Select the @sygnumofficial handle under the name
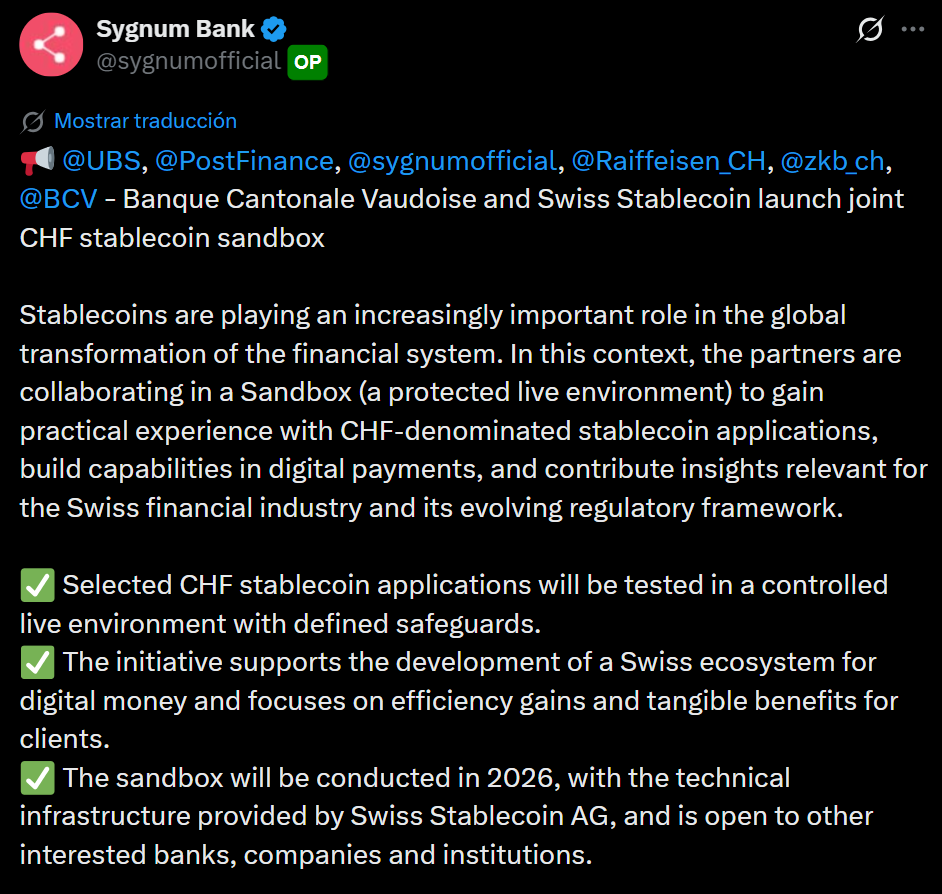Viewport: 942px width, 894px height. coord(186,62)
